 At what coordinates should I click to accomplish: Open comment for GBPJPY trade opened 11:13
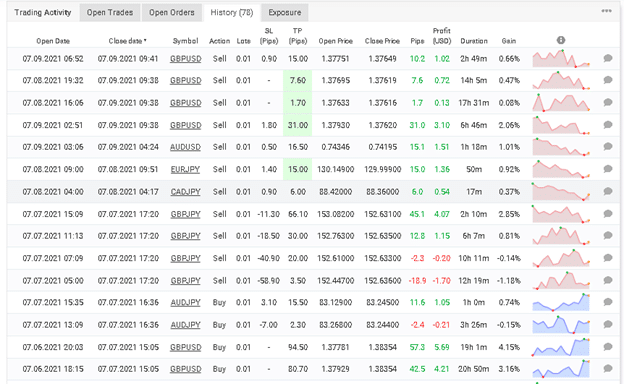pos(608,236)
